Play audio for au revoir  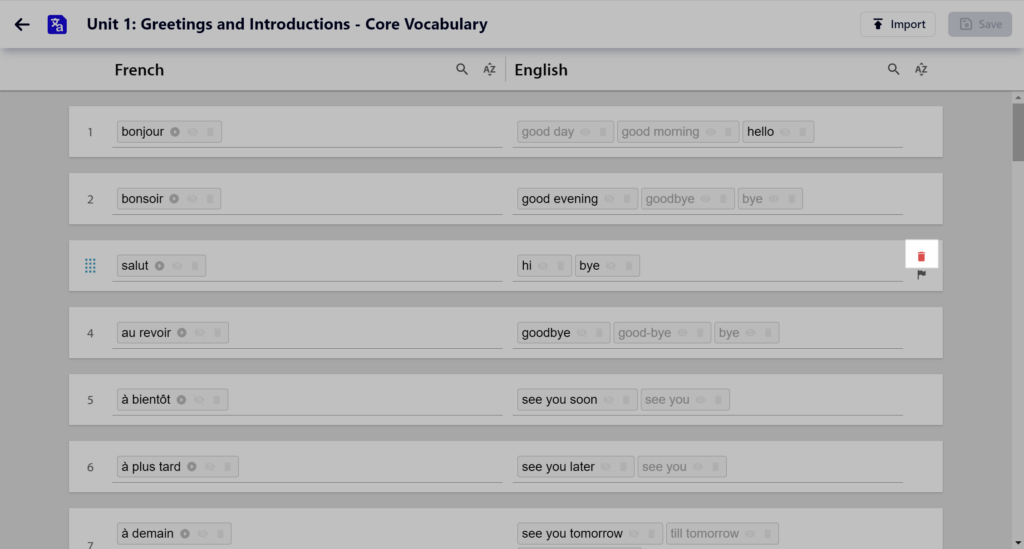click(182, 333)
